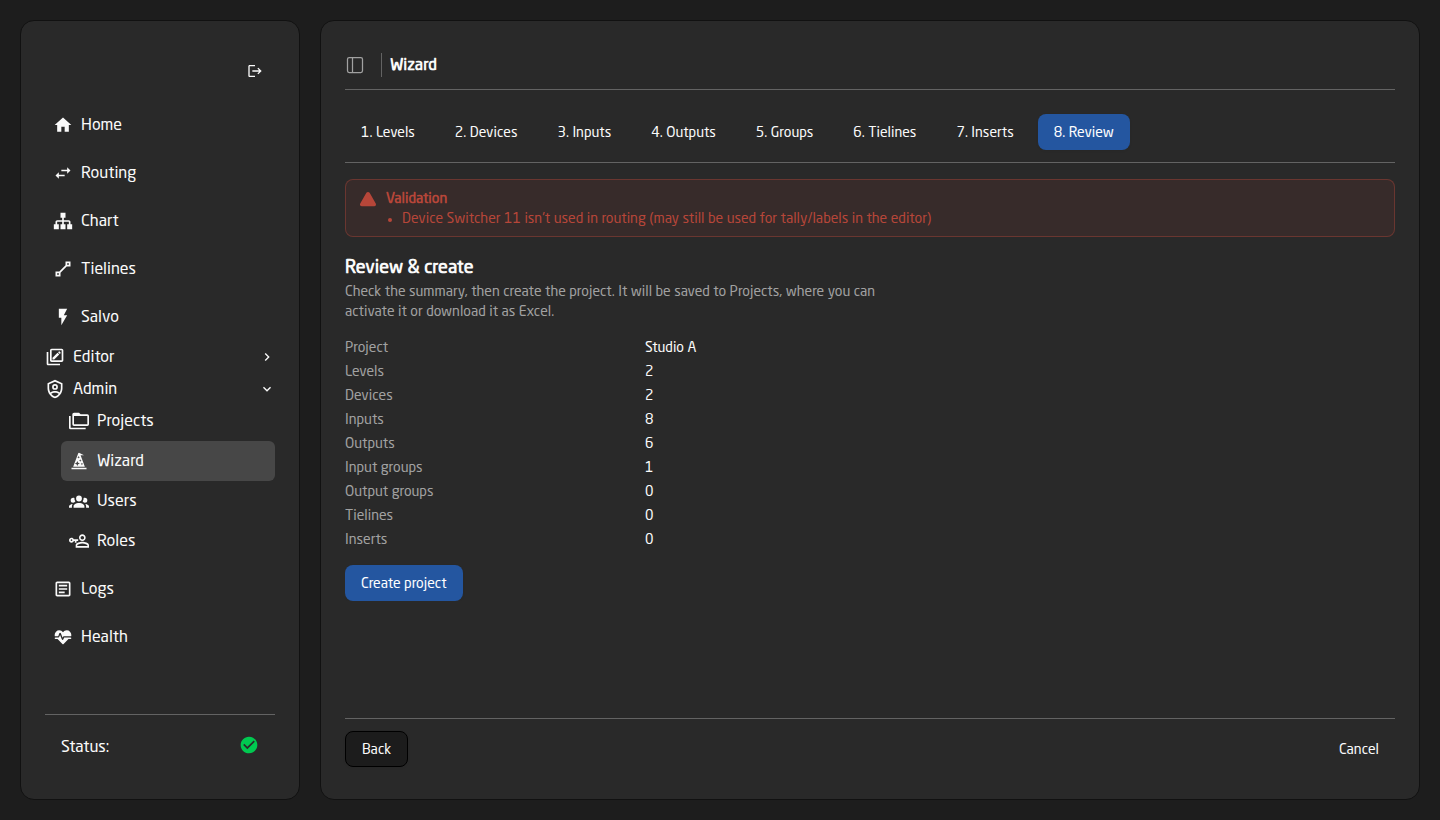This screenshot has width=1440, height=820.
Task: Click the Wizard icon in sidebar
Action: pos(79,461)
